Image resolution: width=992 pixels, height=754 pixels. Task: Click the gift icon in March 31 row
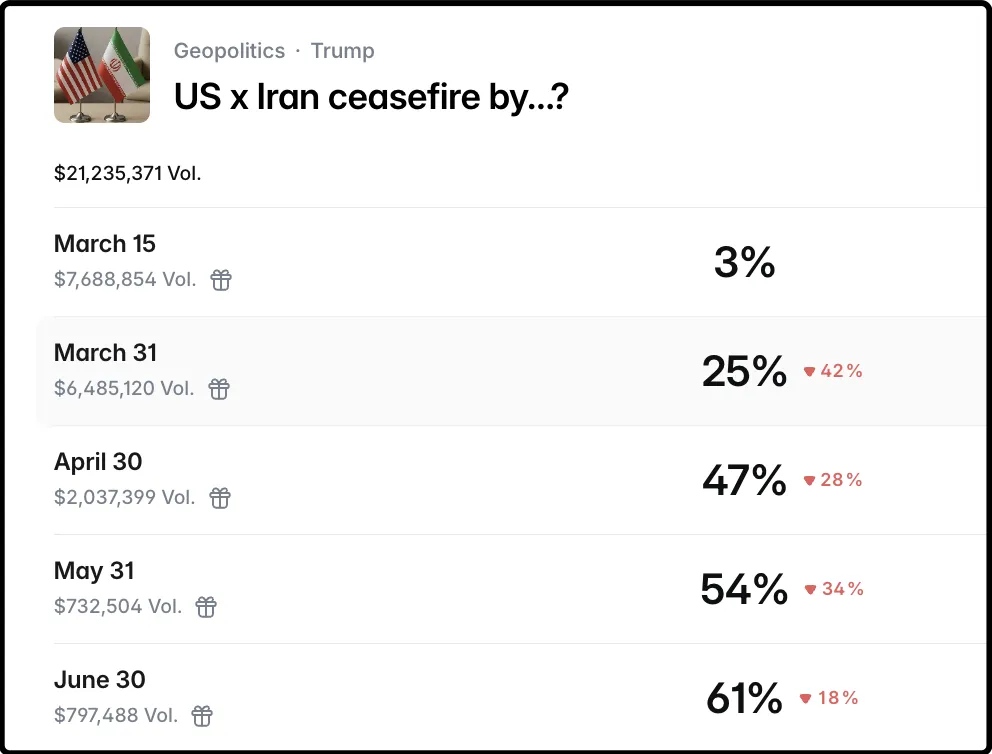coord(219,389)
